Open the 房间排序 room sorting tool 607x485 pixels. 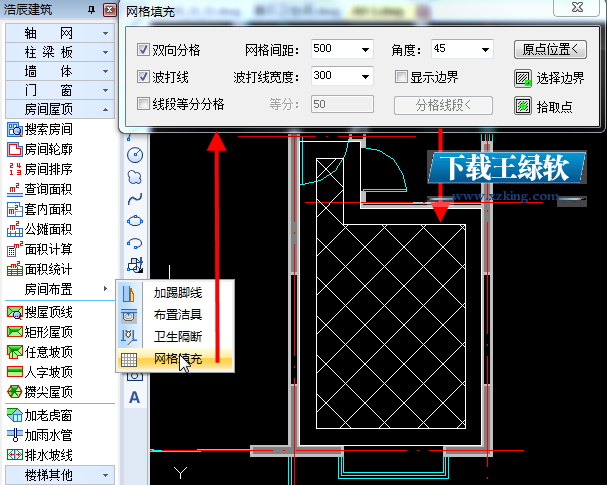point(40,169)
